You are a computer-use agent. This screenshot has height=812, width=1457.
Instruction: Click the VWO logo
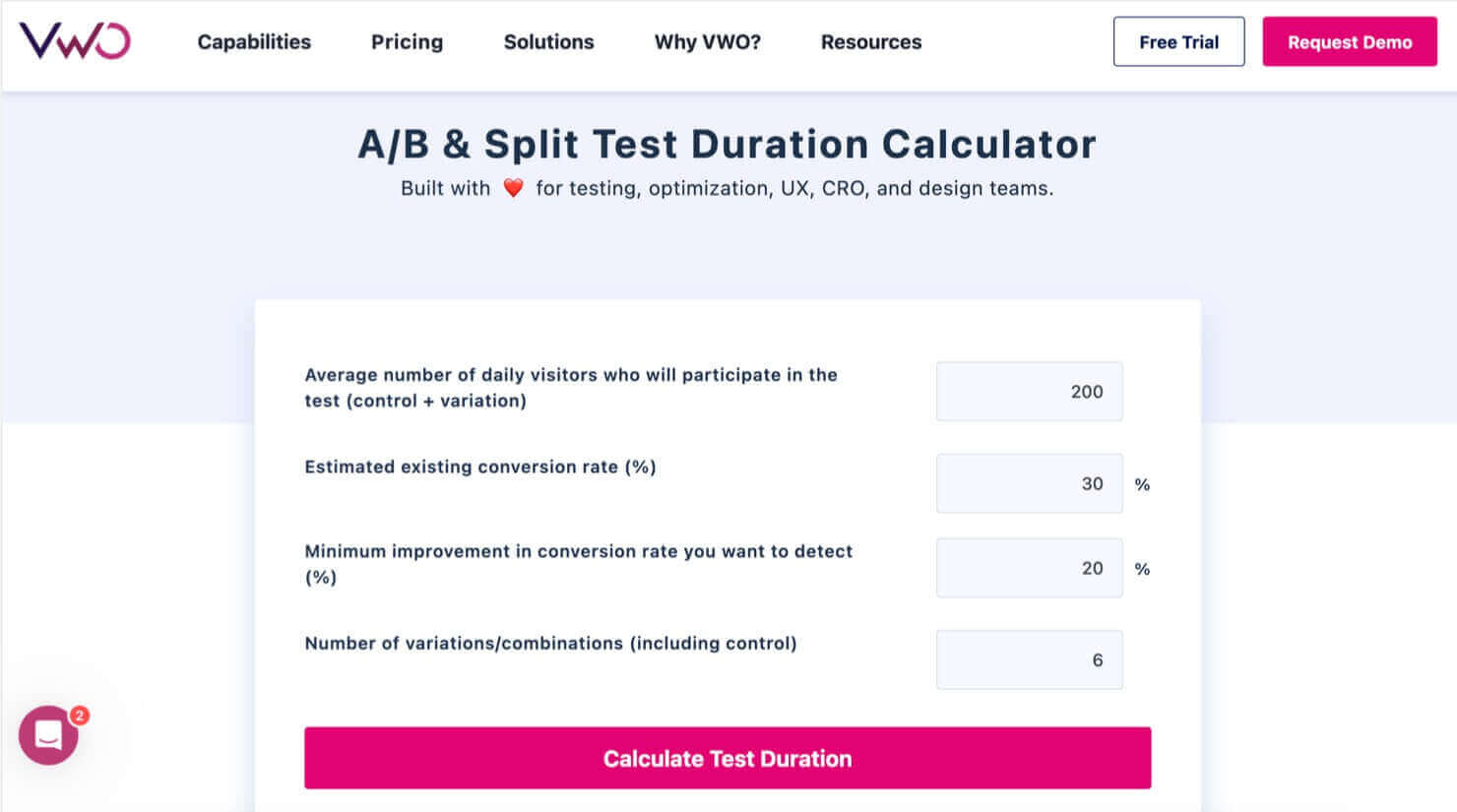[74, 39]
